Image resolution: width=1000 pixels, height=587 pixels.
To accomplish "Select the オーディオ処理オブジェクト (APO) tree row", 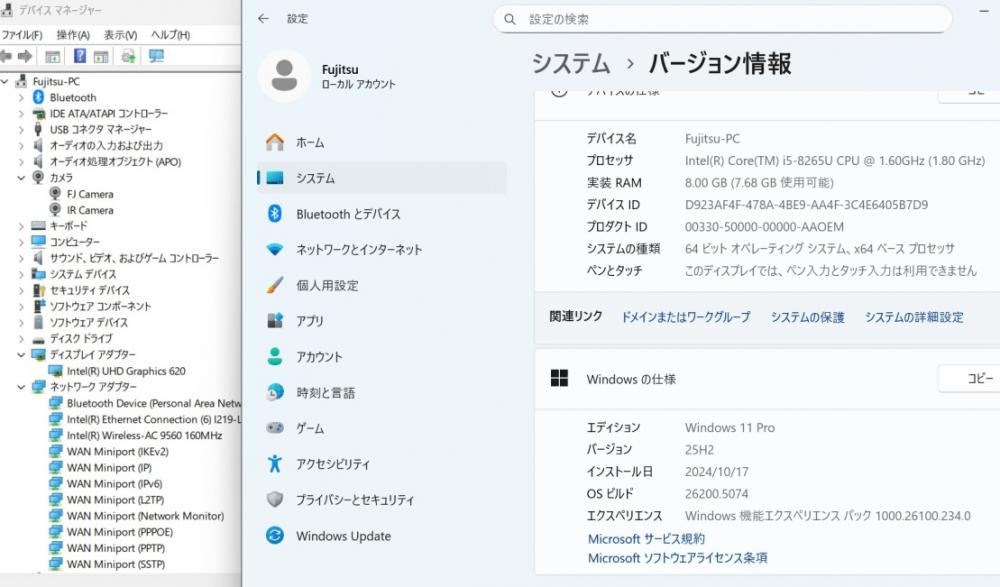I will pos(115,161).
